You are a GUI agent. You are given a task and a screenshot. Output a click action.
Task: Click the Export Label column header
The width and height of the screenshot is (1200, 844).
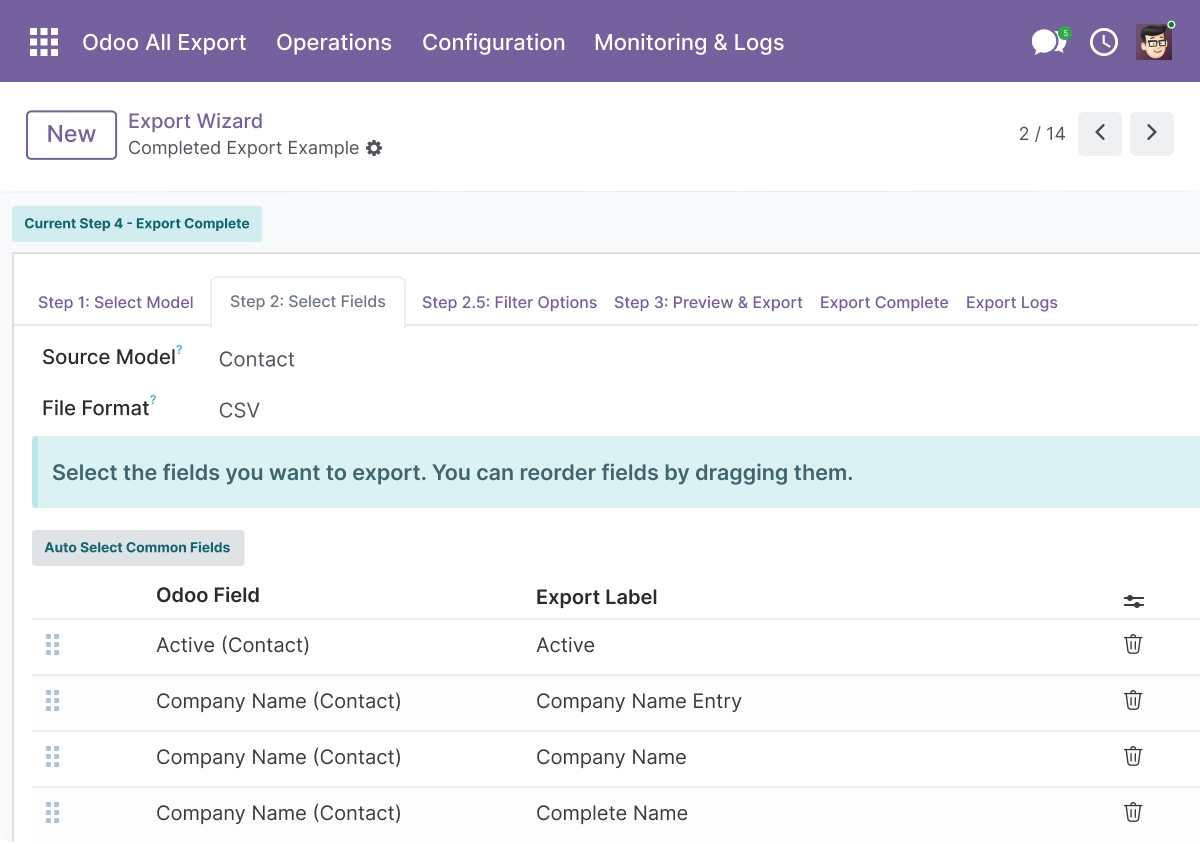(597, 597)
